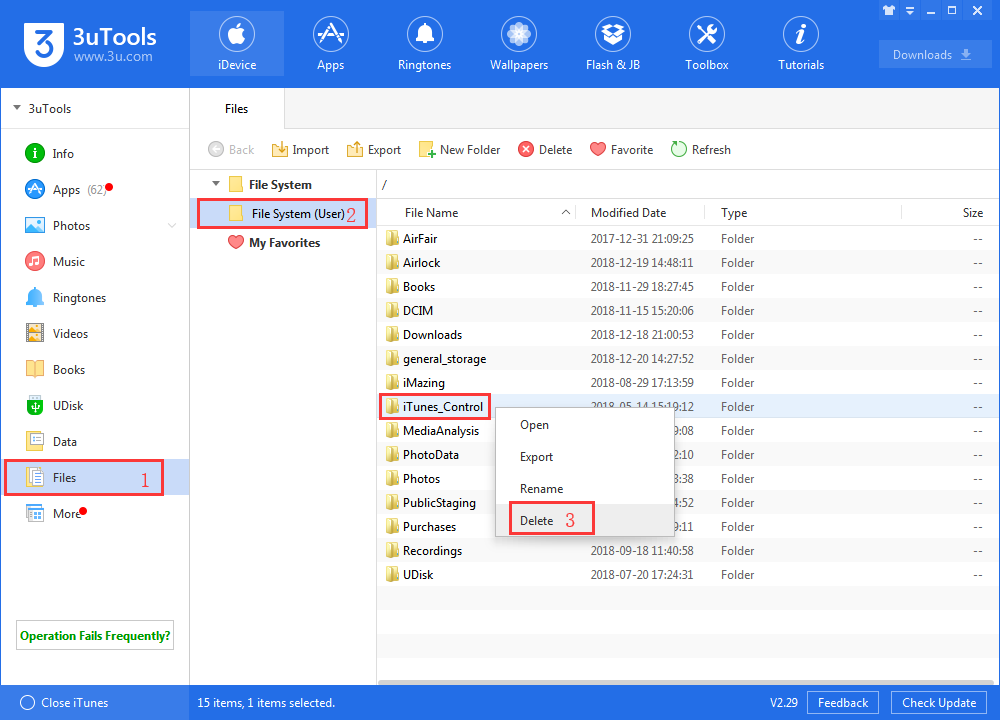Select the Downloads folder in file list
This screenshot has height=720, width=1000.
686,335
